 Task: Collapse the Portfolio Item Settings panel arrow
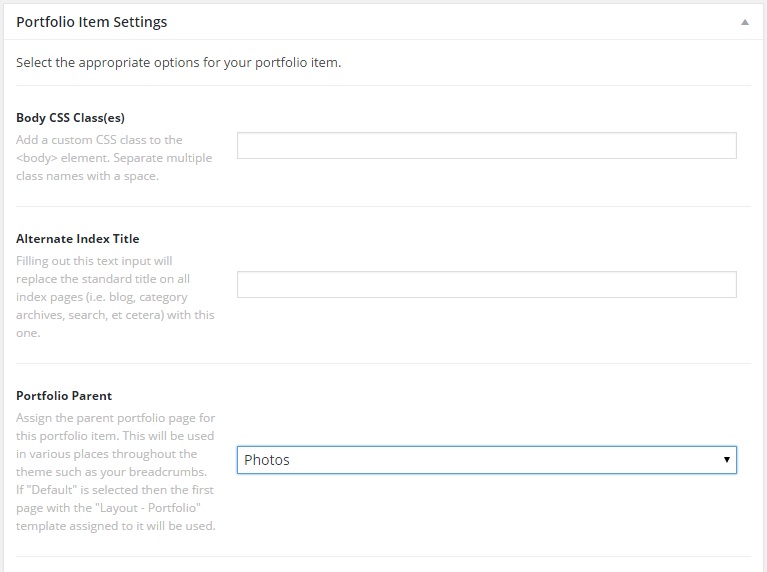[744, 22]
